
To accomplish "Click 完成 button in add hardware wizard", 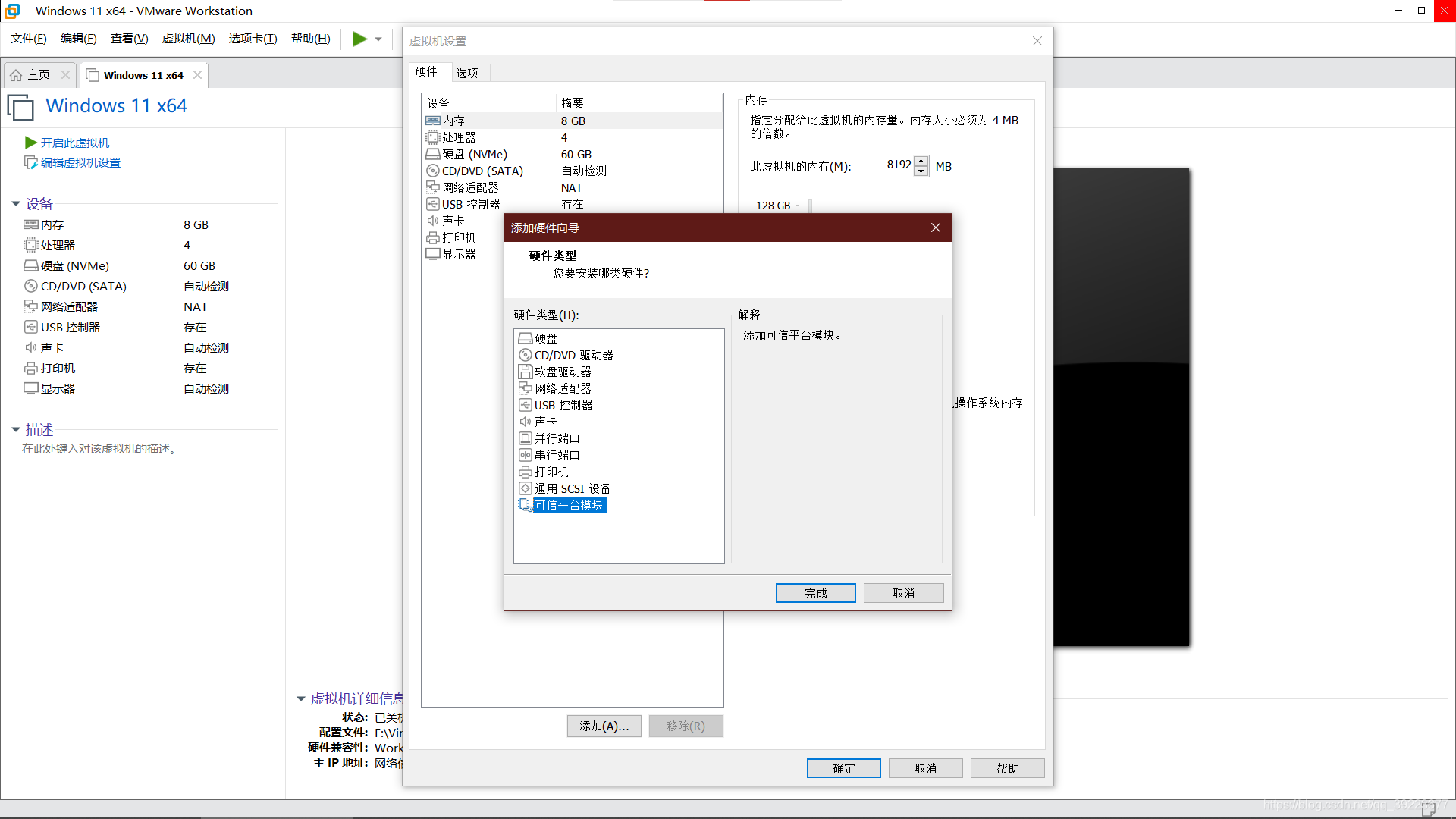I will point(816,593).
